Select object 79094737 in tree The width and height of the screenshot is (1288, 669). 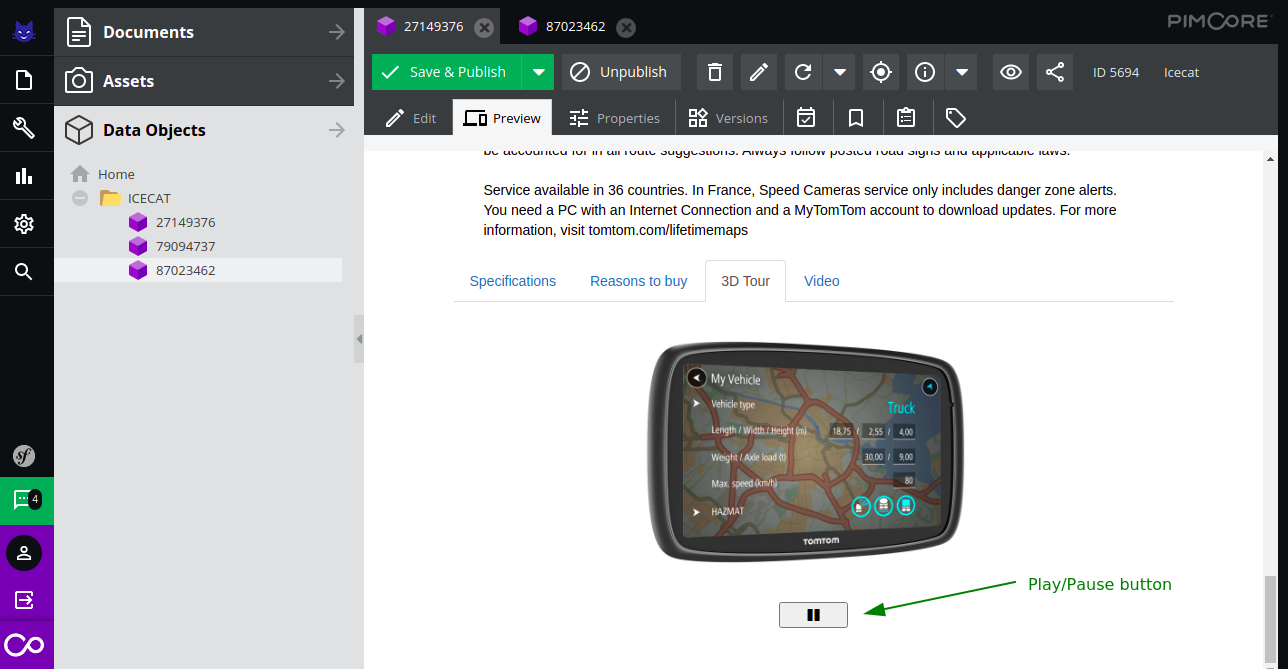[x=185, y=246]
